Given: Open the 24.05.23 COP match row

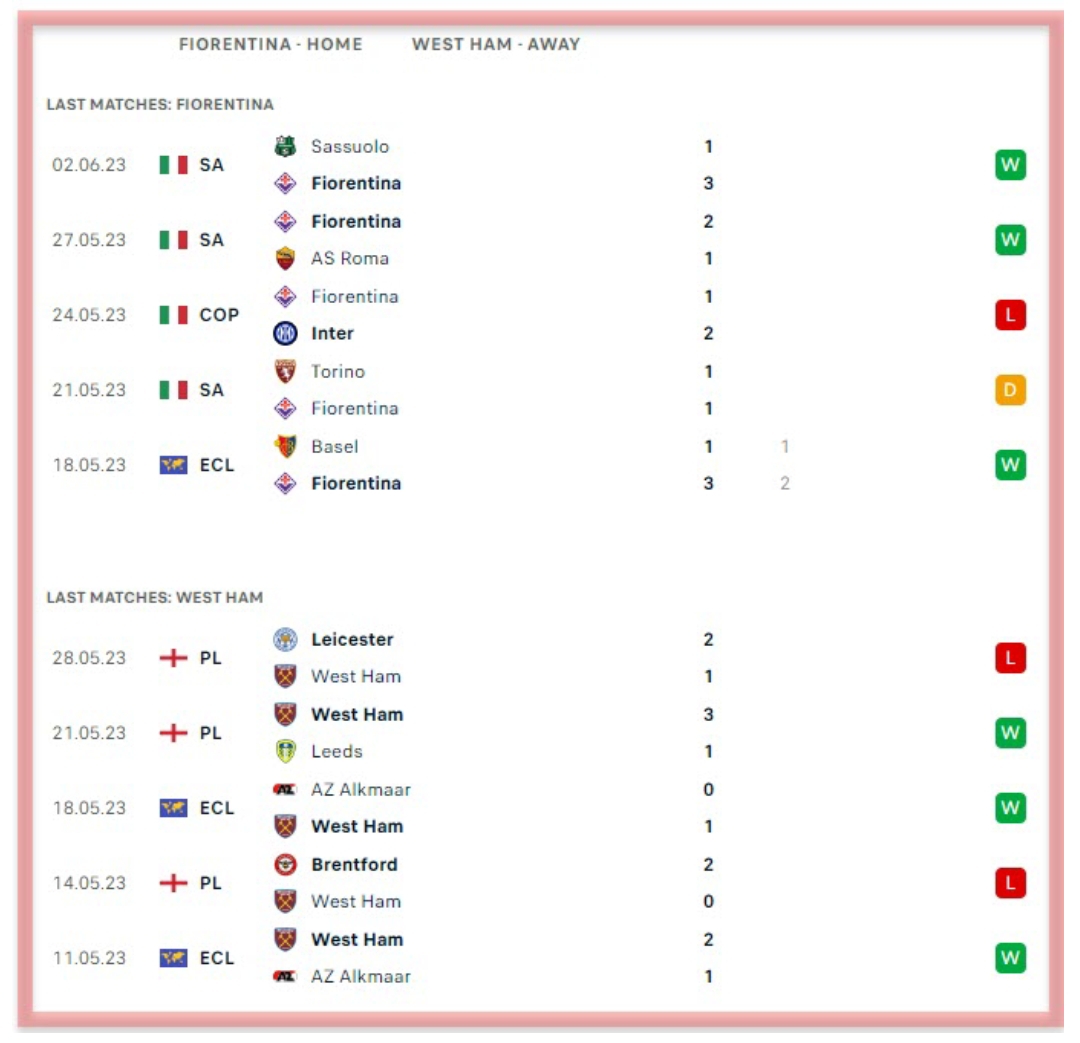Looking at the screenshot, I should pyautogui.click(x=500, y=315).
